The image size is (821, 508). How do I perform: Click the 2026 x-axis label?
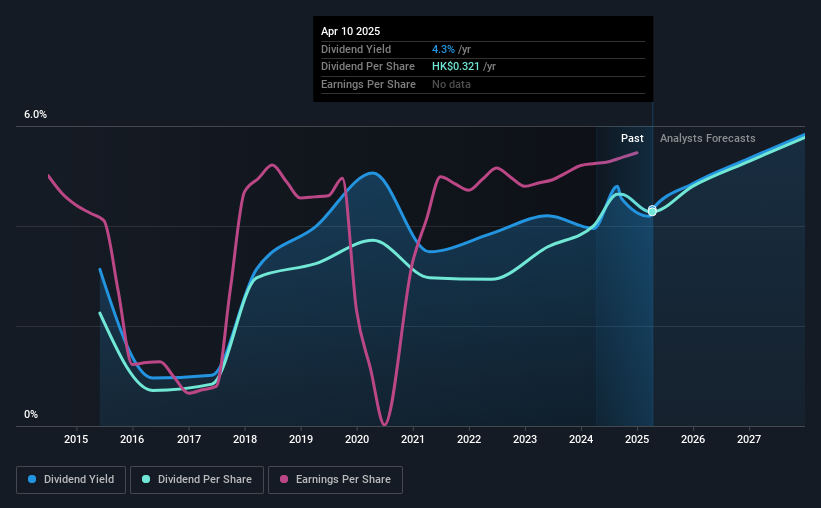693,439
